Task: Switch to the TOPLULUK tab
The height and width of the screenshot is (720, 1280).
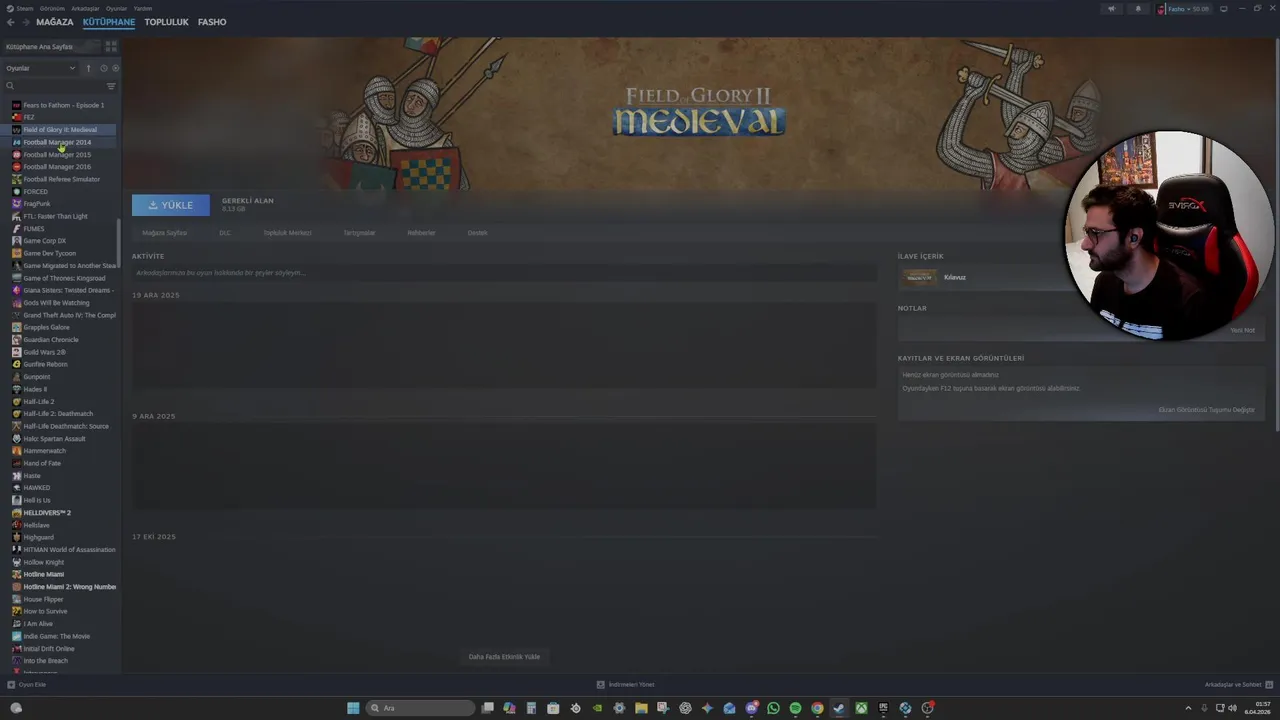Action: 166,22
